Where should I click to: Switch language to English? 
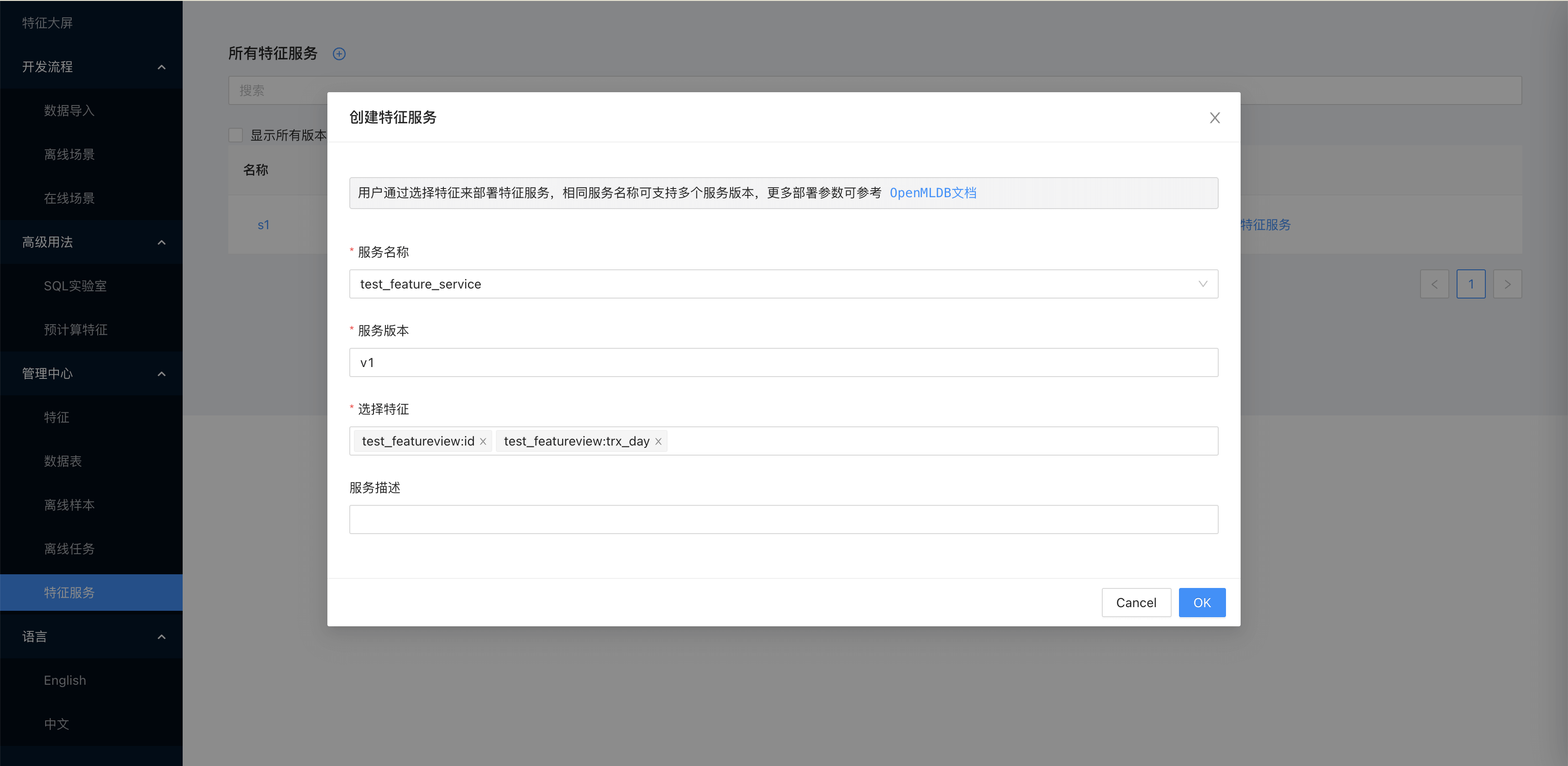coord(64,680)
